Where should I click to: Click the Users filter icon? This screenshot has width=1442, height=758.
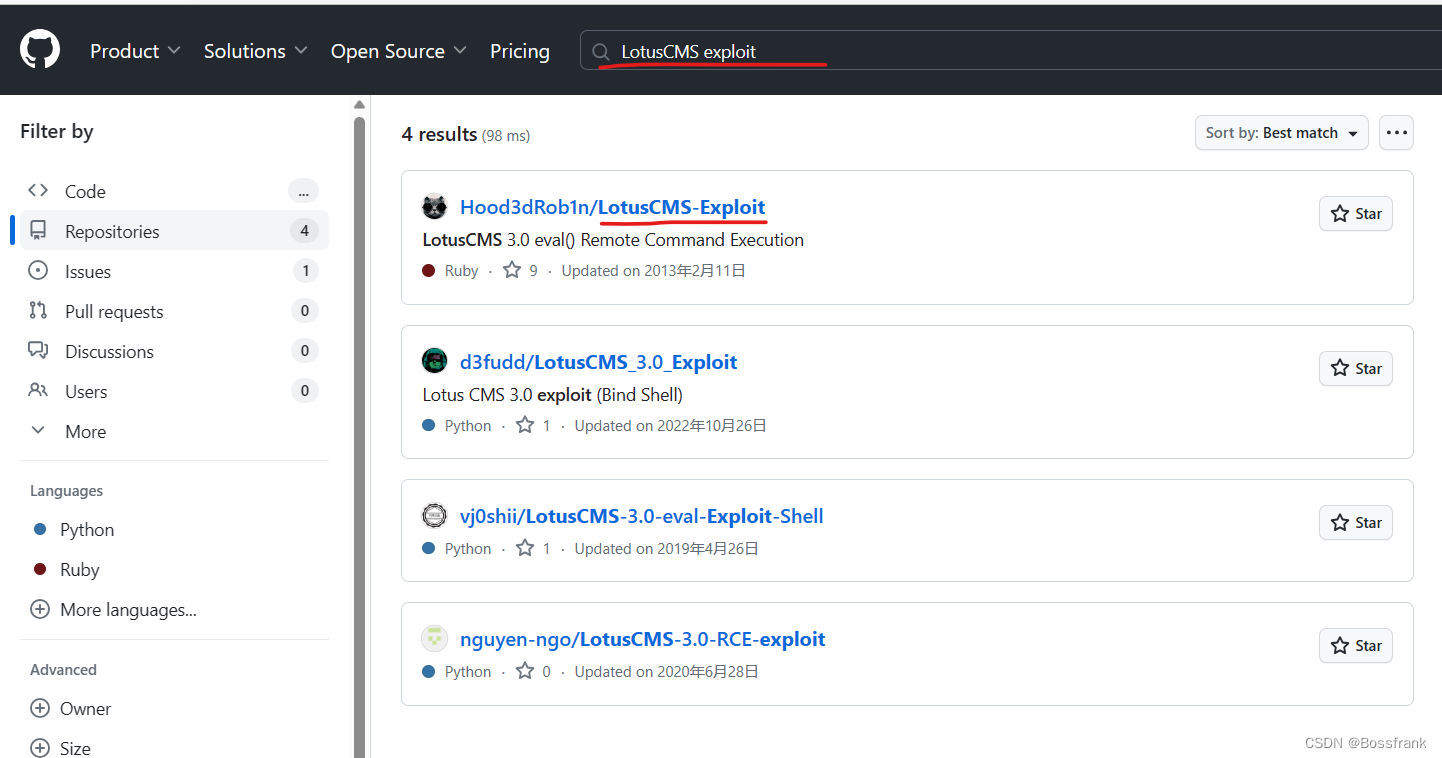pos(38,391)
